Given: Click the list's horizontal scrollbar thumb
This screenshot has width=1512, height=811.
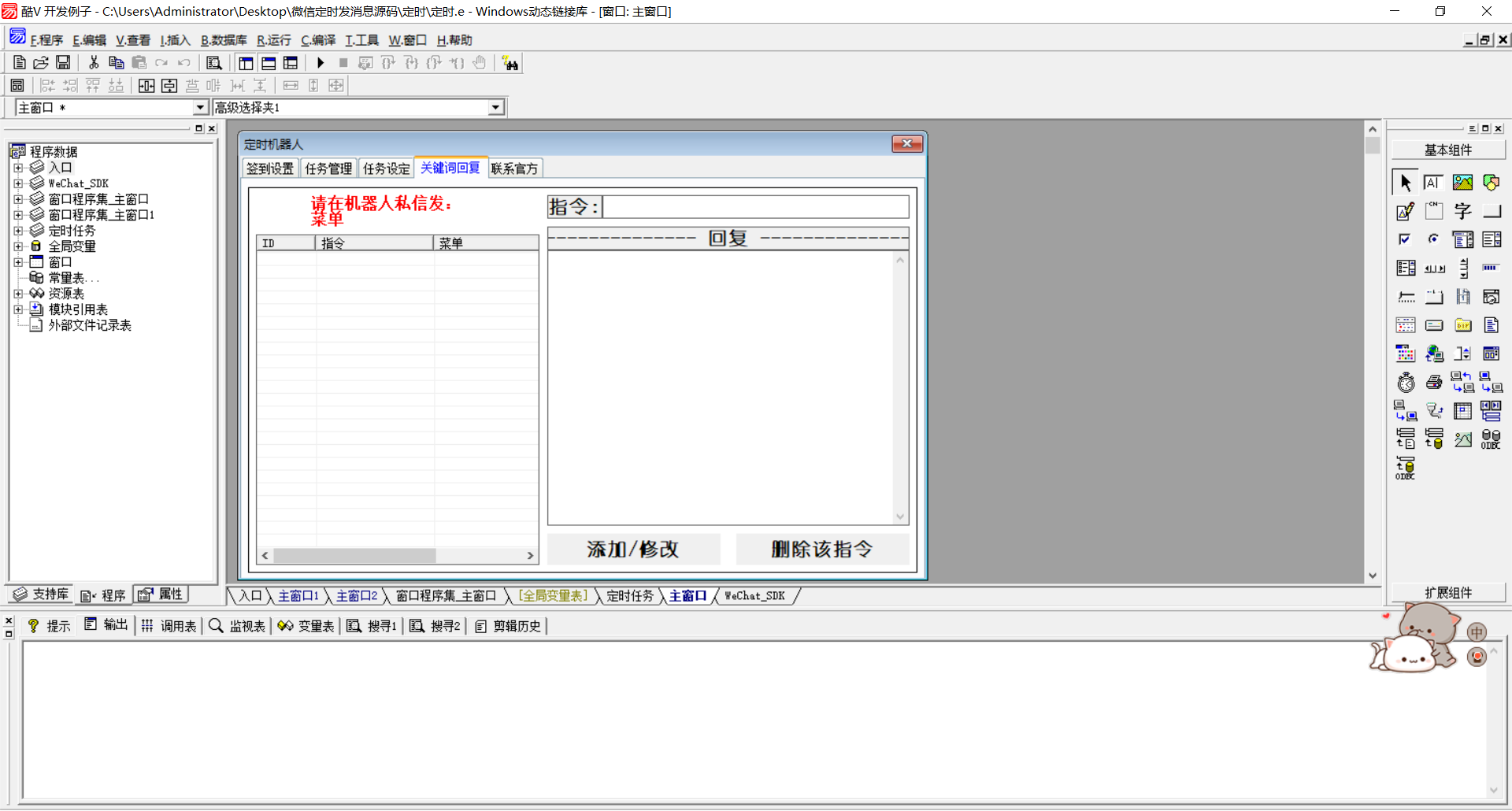Looking at the screenshot, I should (354, 556).
